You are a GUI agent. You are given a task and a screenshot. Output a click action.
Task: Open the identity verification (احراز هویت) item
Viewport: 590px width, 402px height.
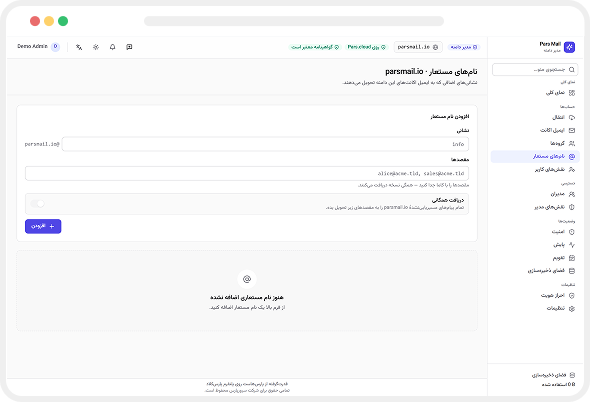(x=535, y=295)
